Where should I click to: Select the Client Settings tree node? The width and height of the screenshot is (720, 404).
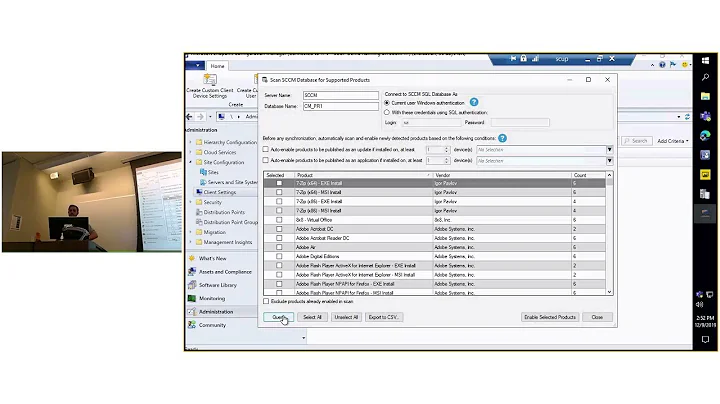(x=219, y=192)
